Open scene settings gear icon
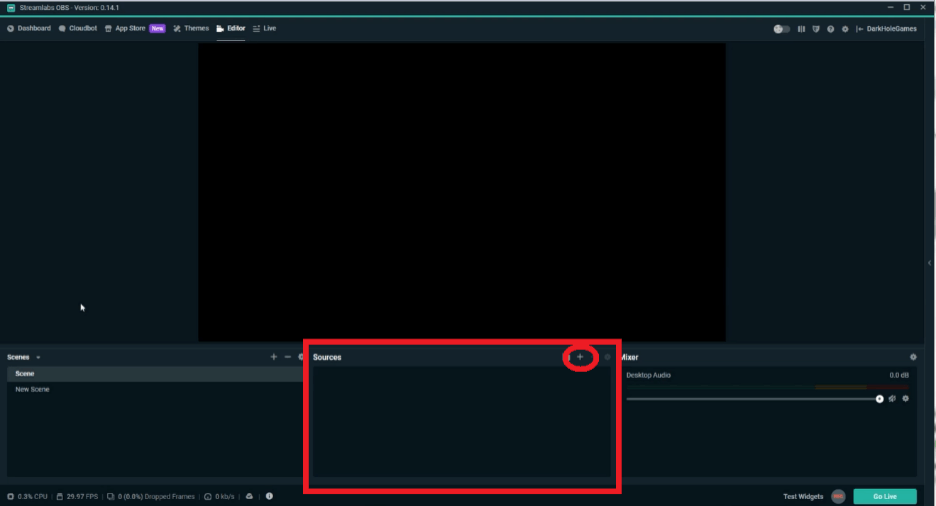 [x=301, y=357]
